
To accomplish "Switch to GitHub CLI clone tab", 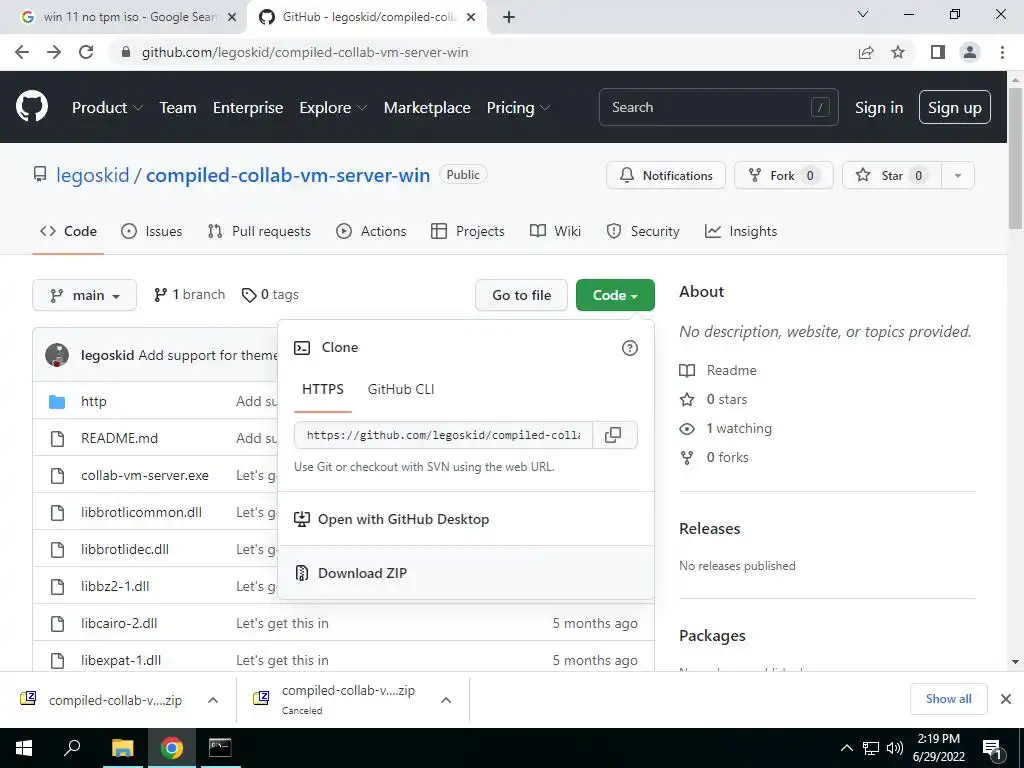I will coord(401,389).
